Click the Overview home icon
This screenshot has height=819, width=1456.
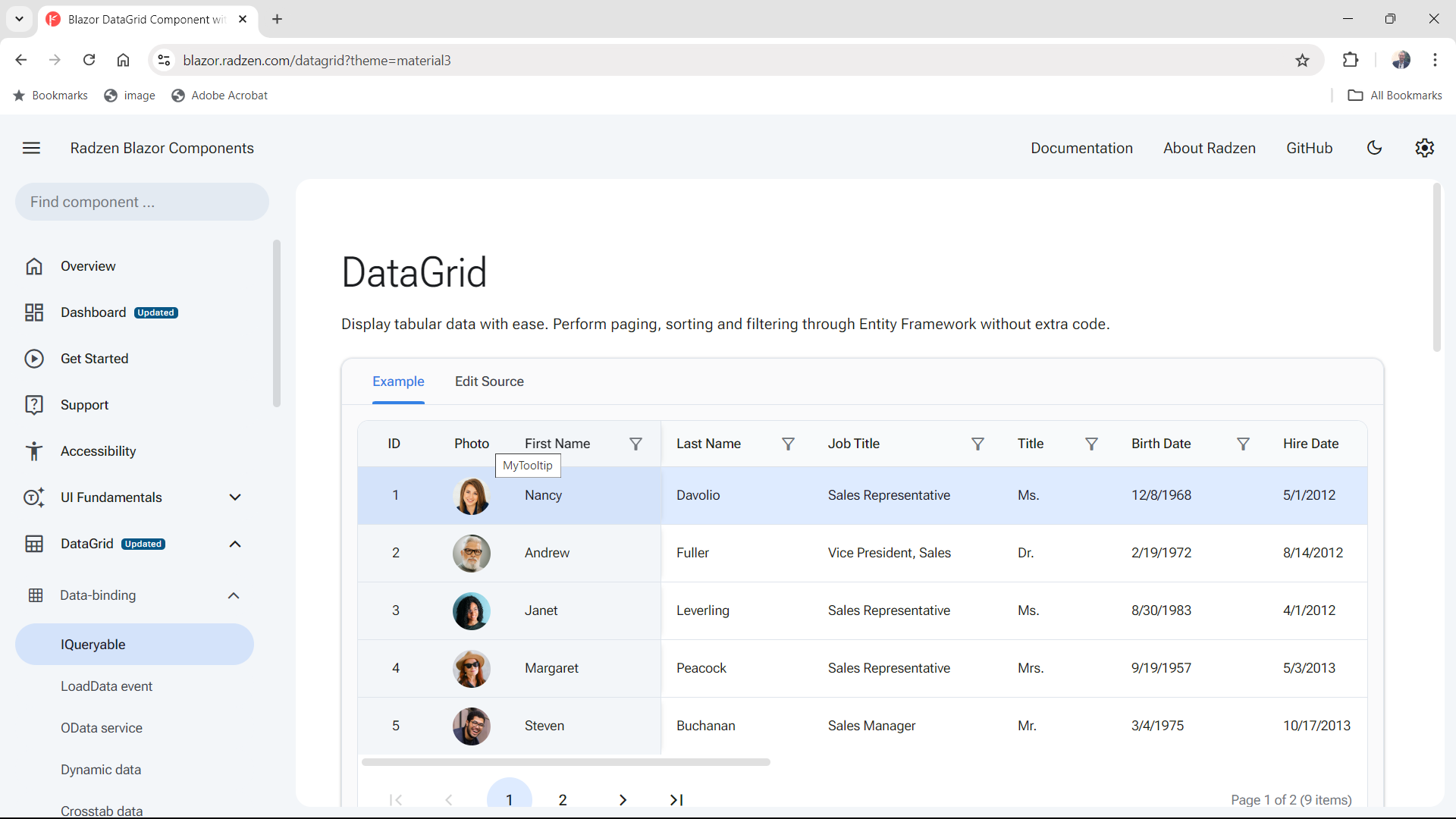(34, 266)
